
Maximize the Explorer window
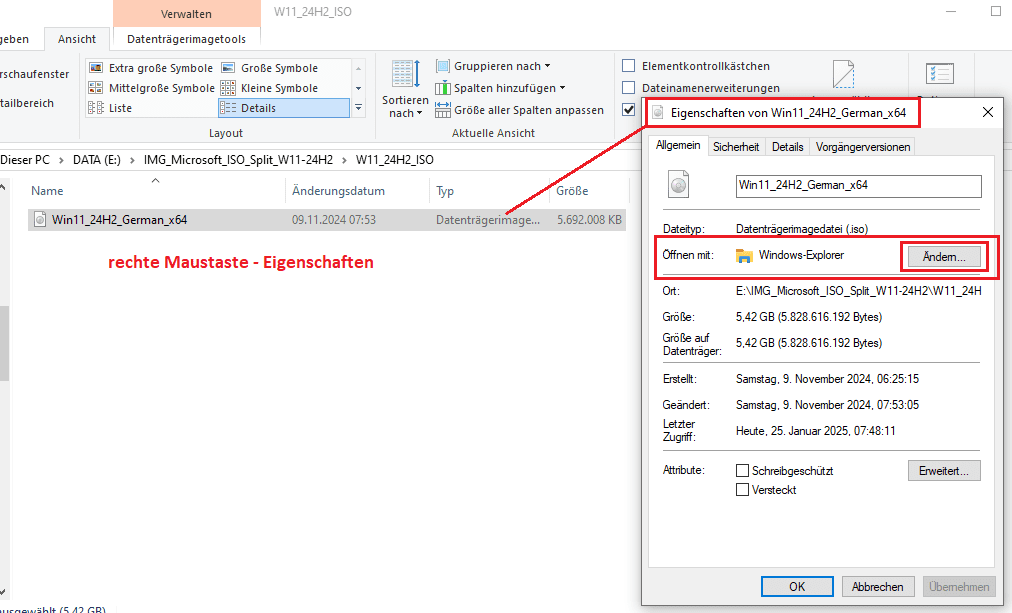click(x=996, y=11)
